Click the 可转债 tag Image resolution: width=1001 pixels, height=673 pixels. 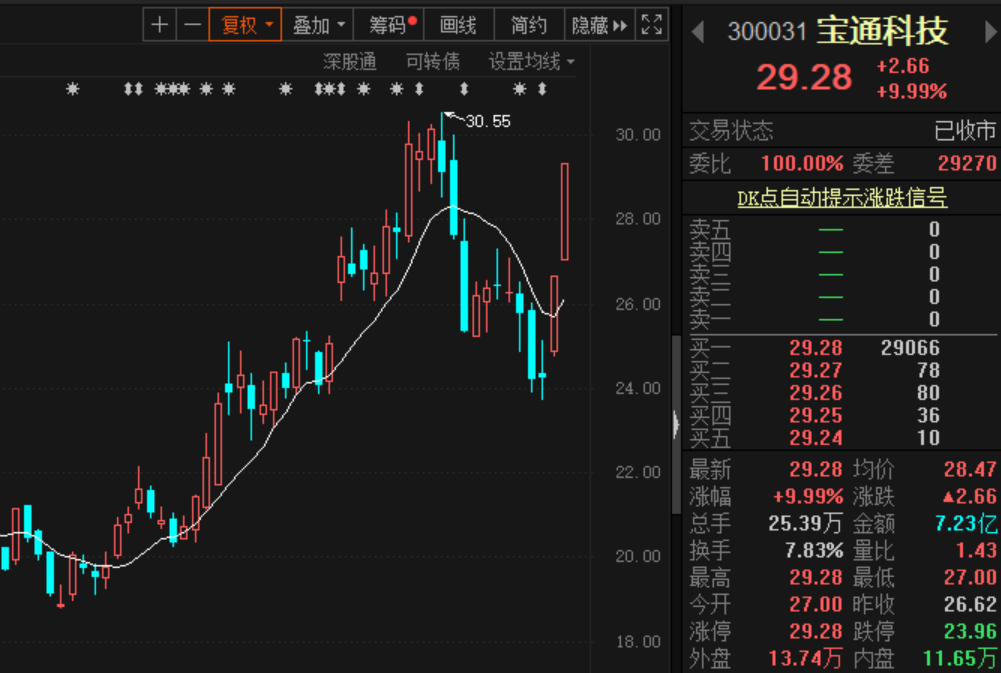tap(433, 61)
